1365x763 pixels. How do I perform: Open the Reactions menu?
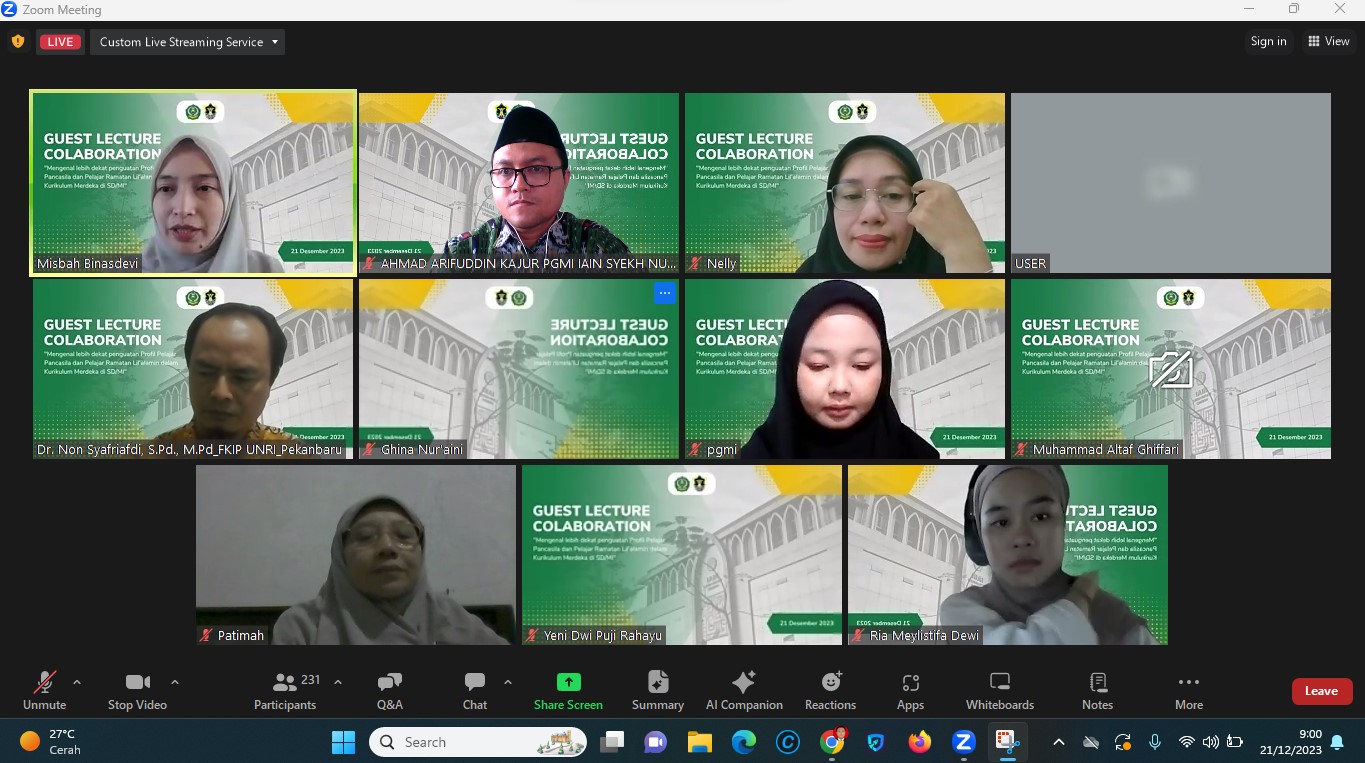830,690
